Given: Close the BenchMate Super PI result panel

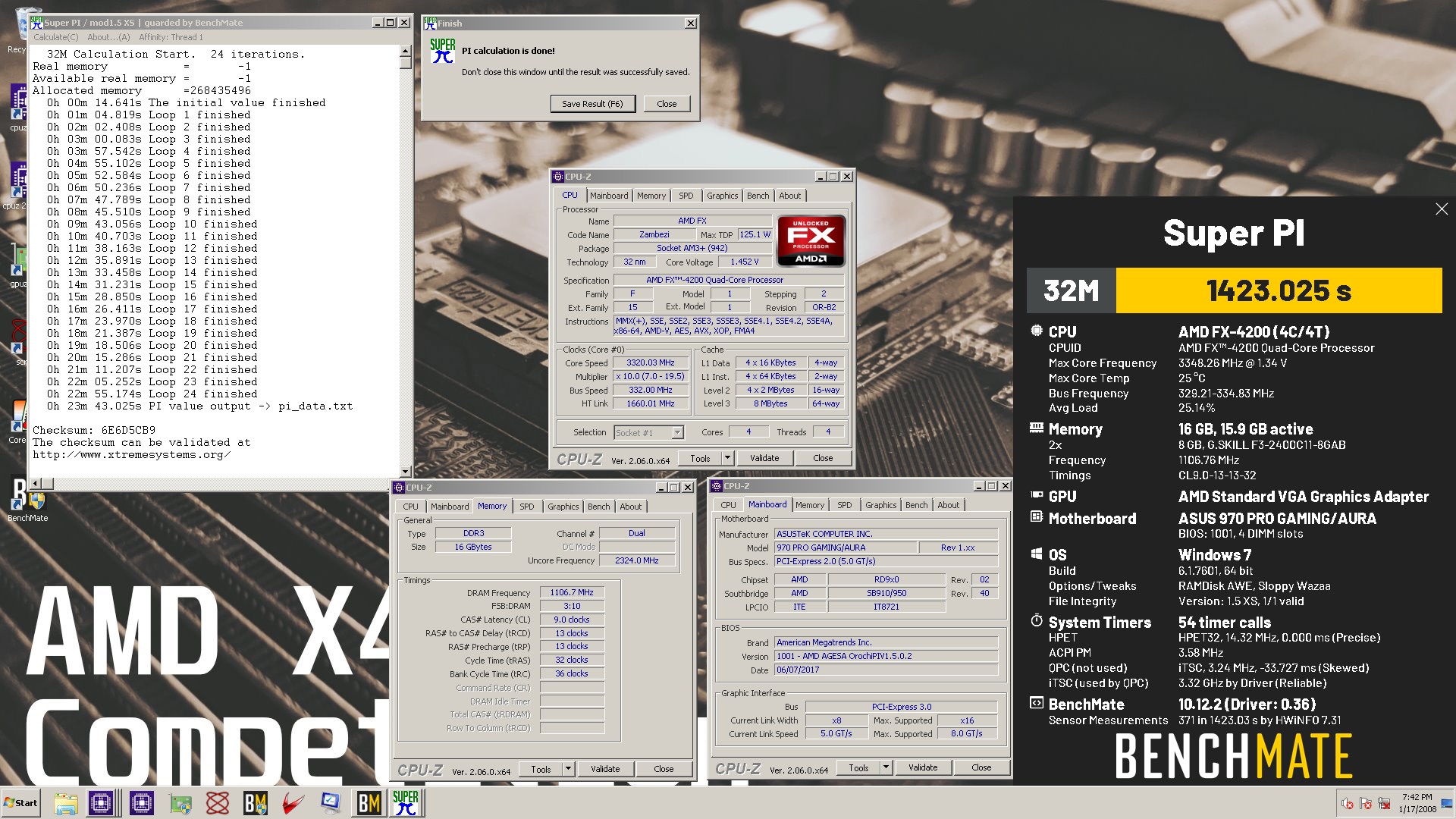Looking at the screenshot, I should click(1441, 209).
